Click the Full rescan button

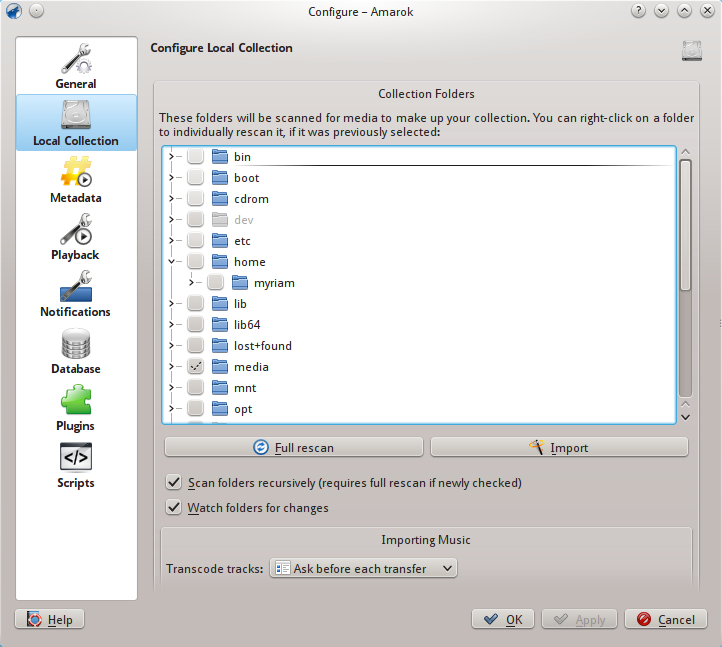294,447
